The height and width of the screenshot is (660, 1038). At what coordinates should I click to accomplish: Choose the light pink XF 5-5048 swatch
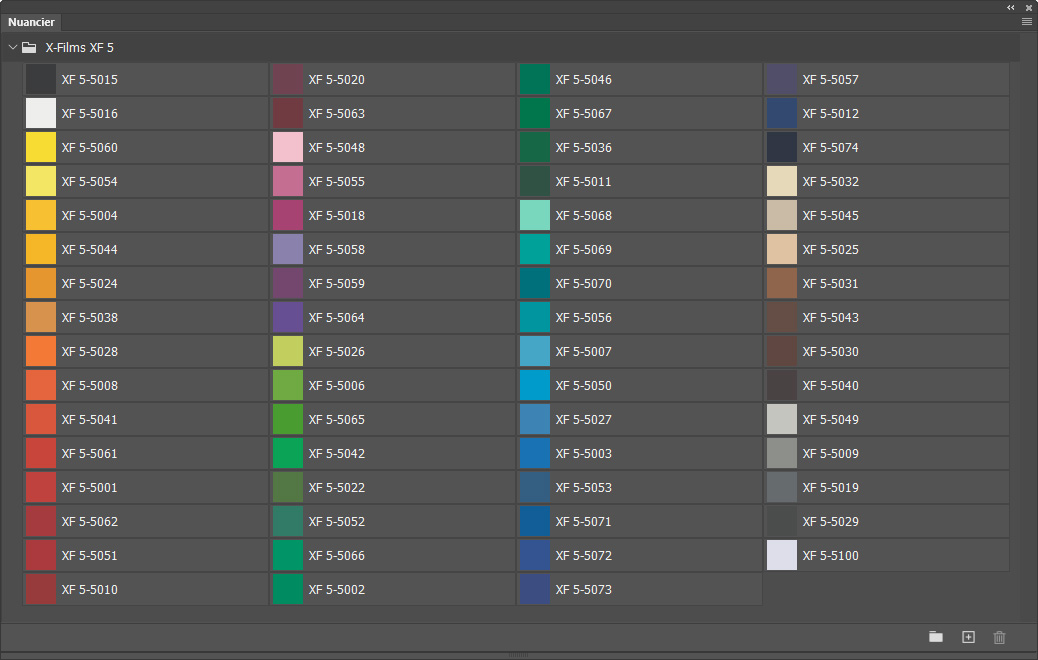(288, 148)
